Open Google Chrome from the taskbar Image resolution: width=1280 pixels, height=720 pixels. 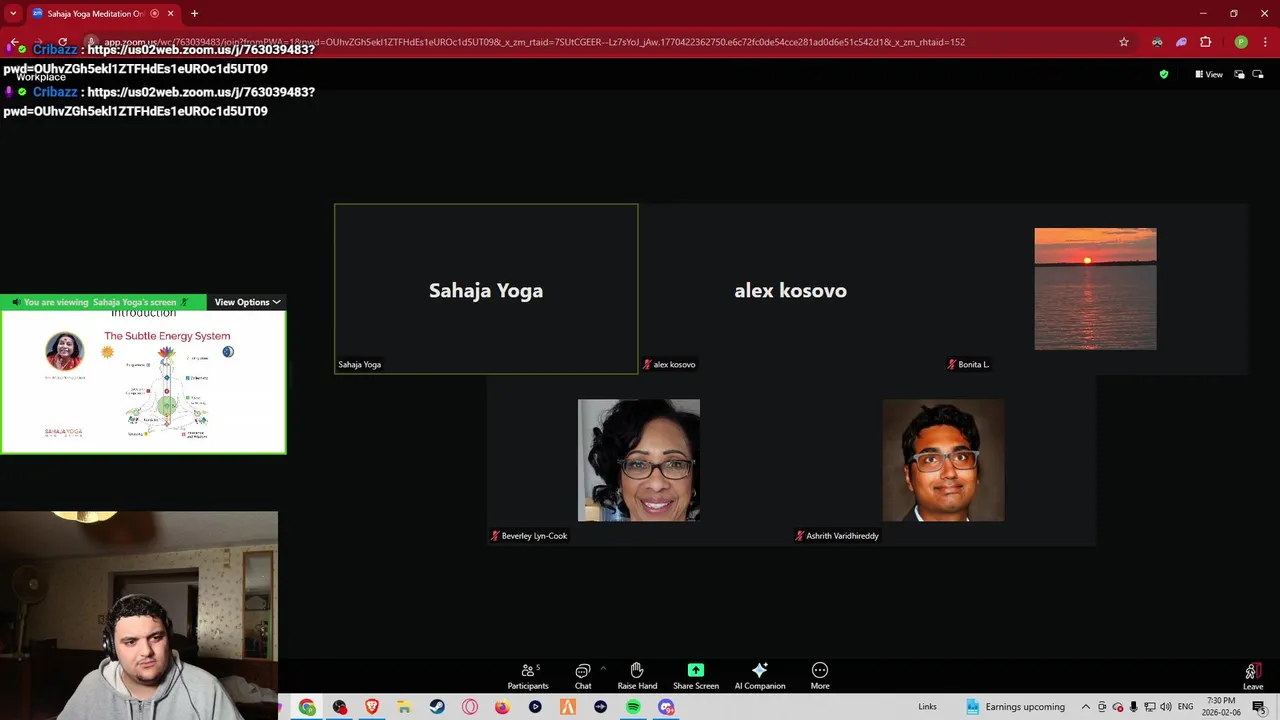click(x=307, y=707)
